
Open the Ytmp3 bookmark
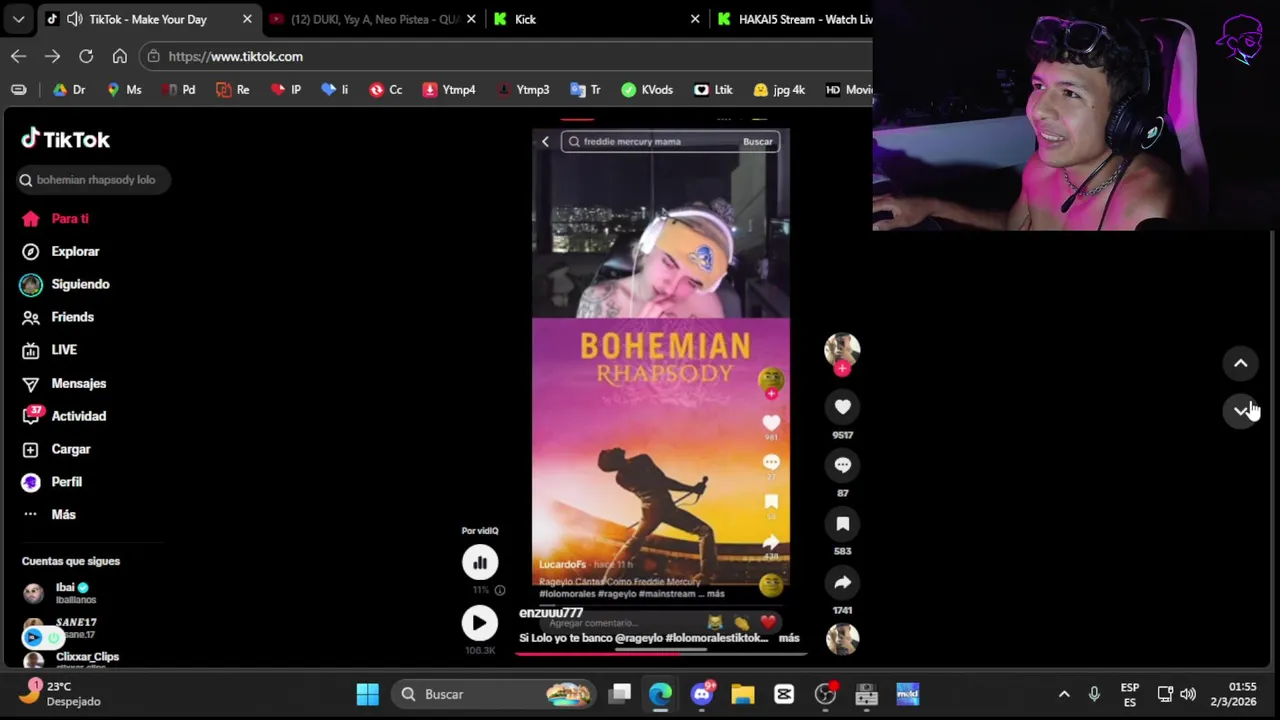(524, 90)
